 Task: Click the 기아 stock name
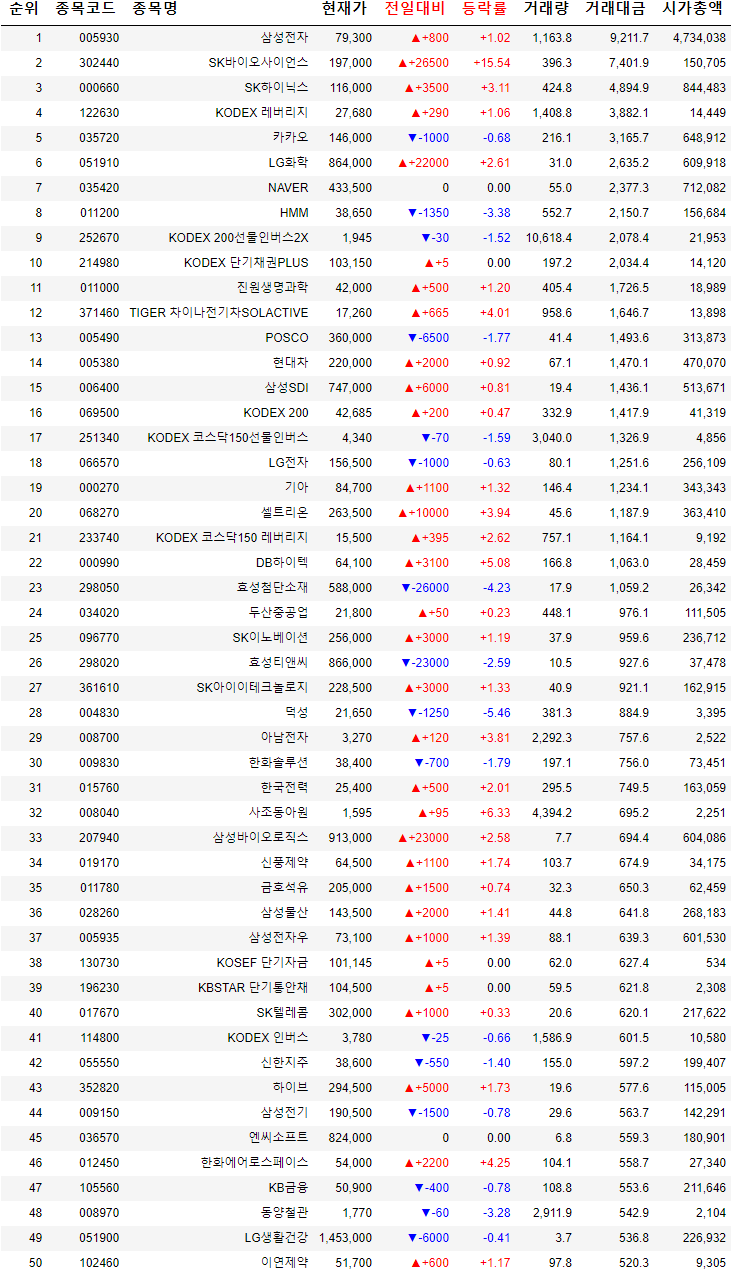297,488
